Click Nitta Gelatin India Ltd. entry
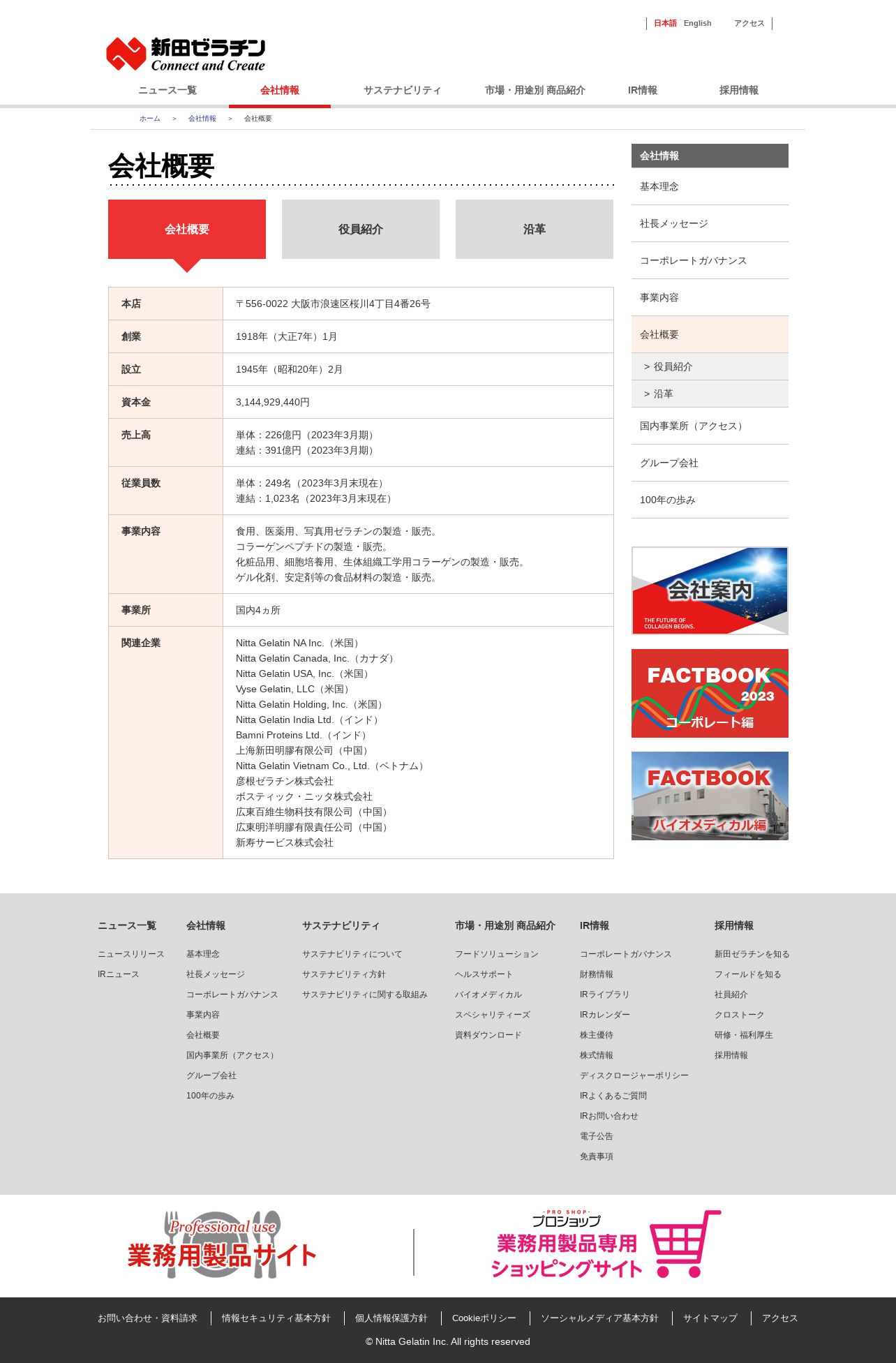The image size is (896, 1363). pyautogui.click(x=308, y=720)
